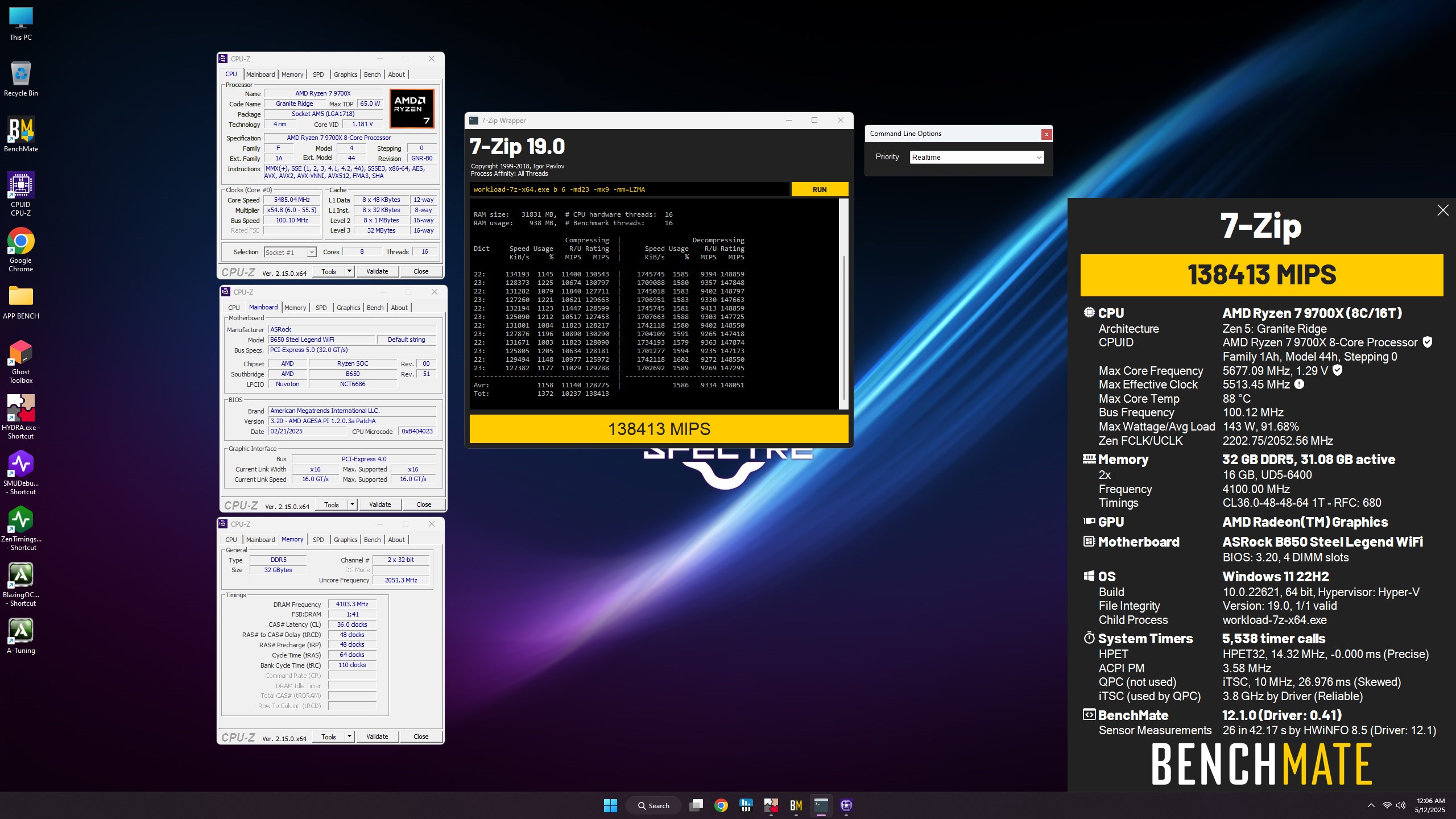Open Chrome from the taskbar
Screen dimensions: 1456x819
click(x=721, y=805)
